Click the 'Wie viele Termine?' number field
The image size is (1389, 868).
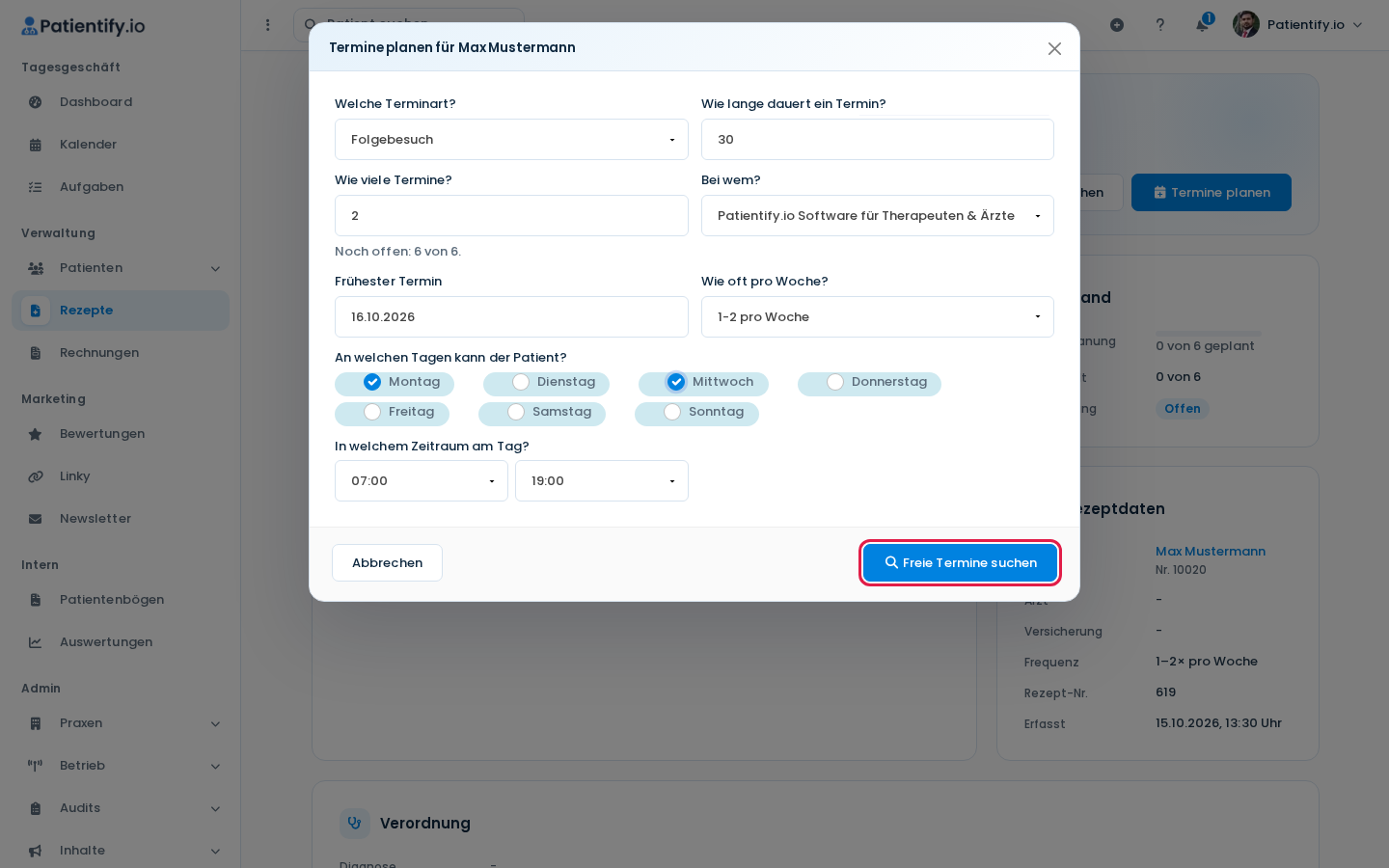point(511,216)
